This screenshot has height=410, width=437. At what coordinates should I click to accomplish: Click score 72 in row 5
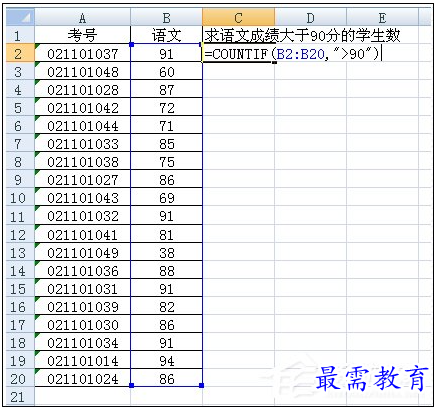pos(166,107)
